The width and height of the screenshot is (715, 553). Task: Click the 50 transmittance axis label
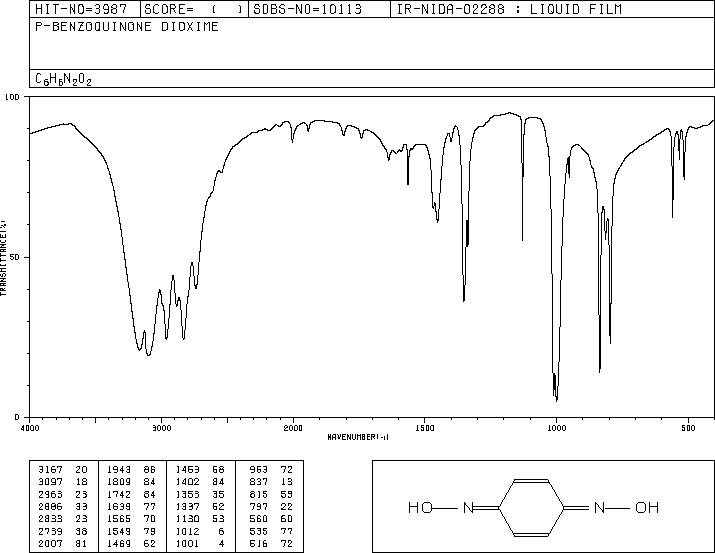coord(15,257)
